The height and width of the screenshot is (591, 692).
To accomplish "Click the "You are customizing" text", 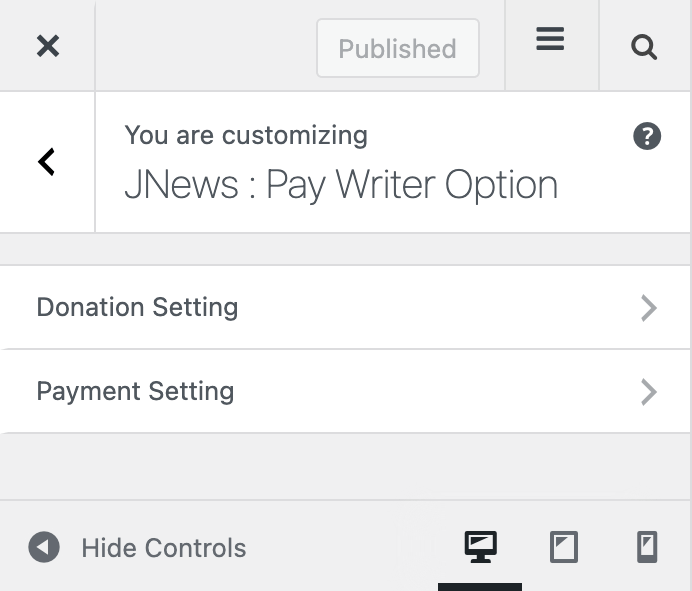I will tap(246, 135).
